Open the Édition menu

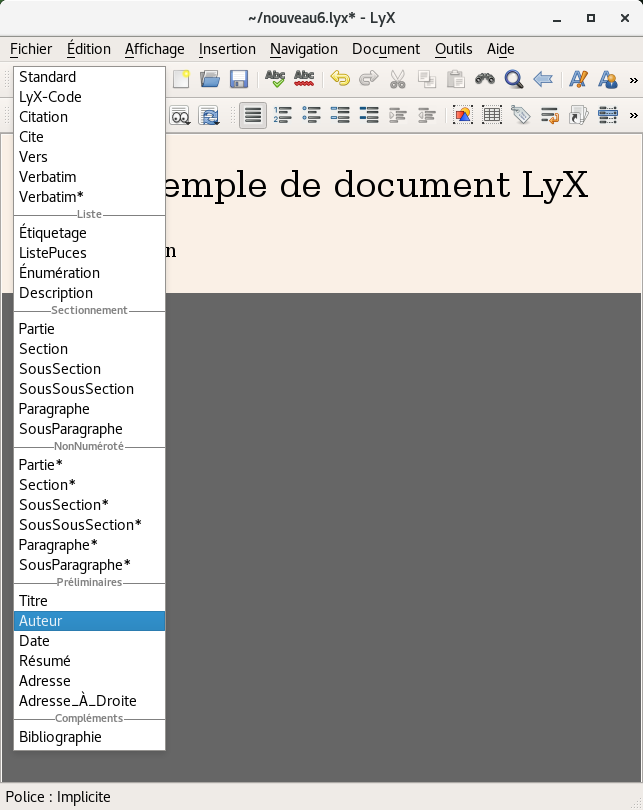tap(89, 49)
